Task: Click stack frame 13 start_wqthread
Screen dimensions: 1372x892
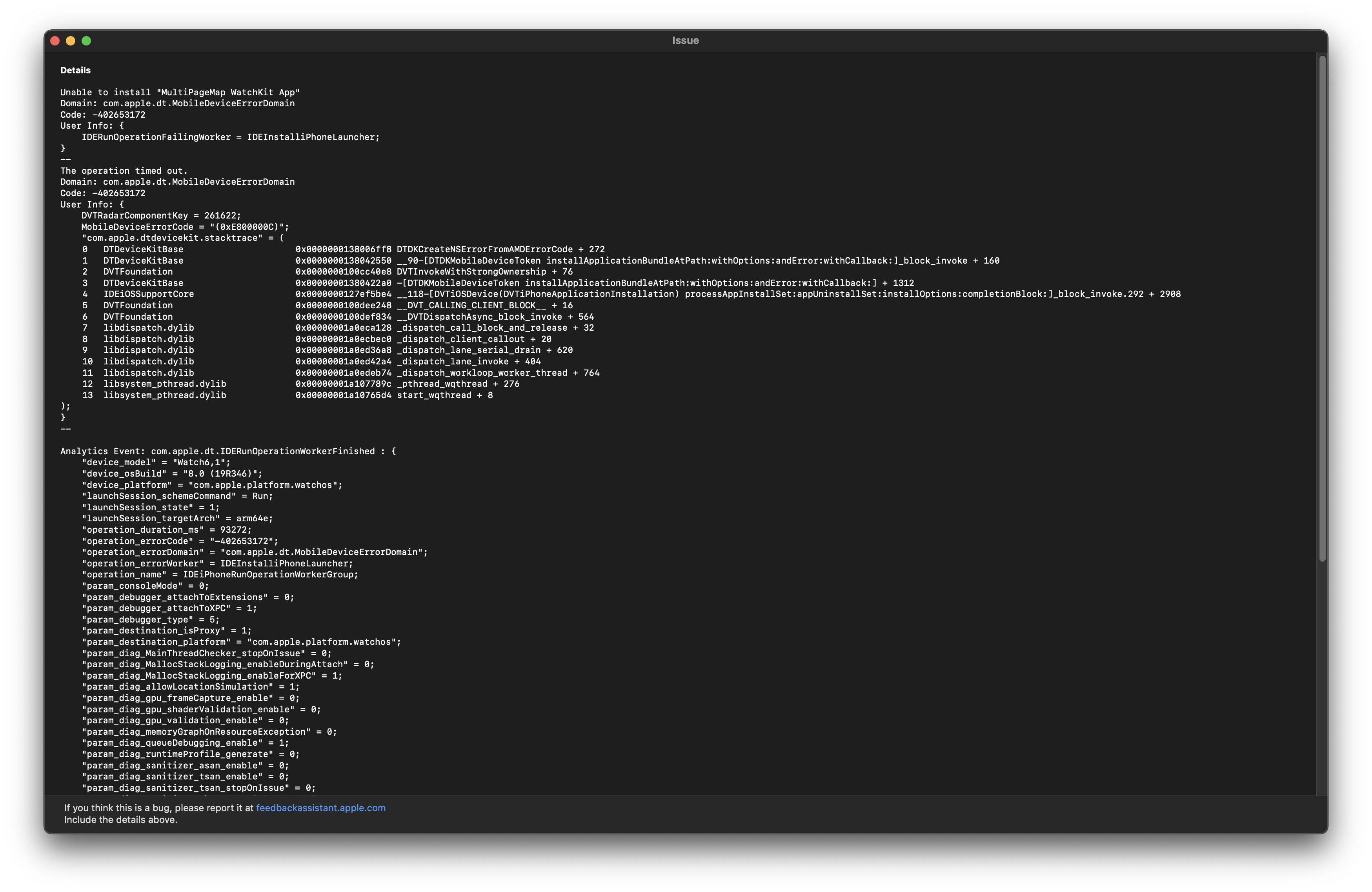Action: coord(287,395)
